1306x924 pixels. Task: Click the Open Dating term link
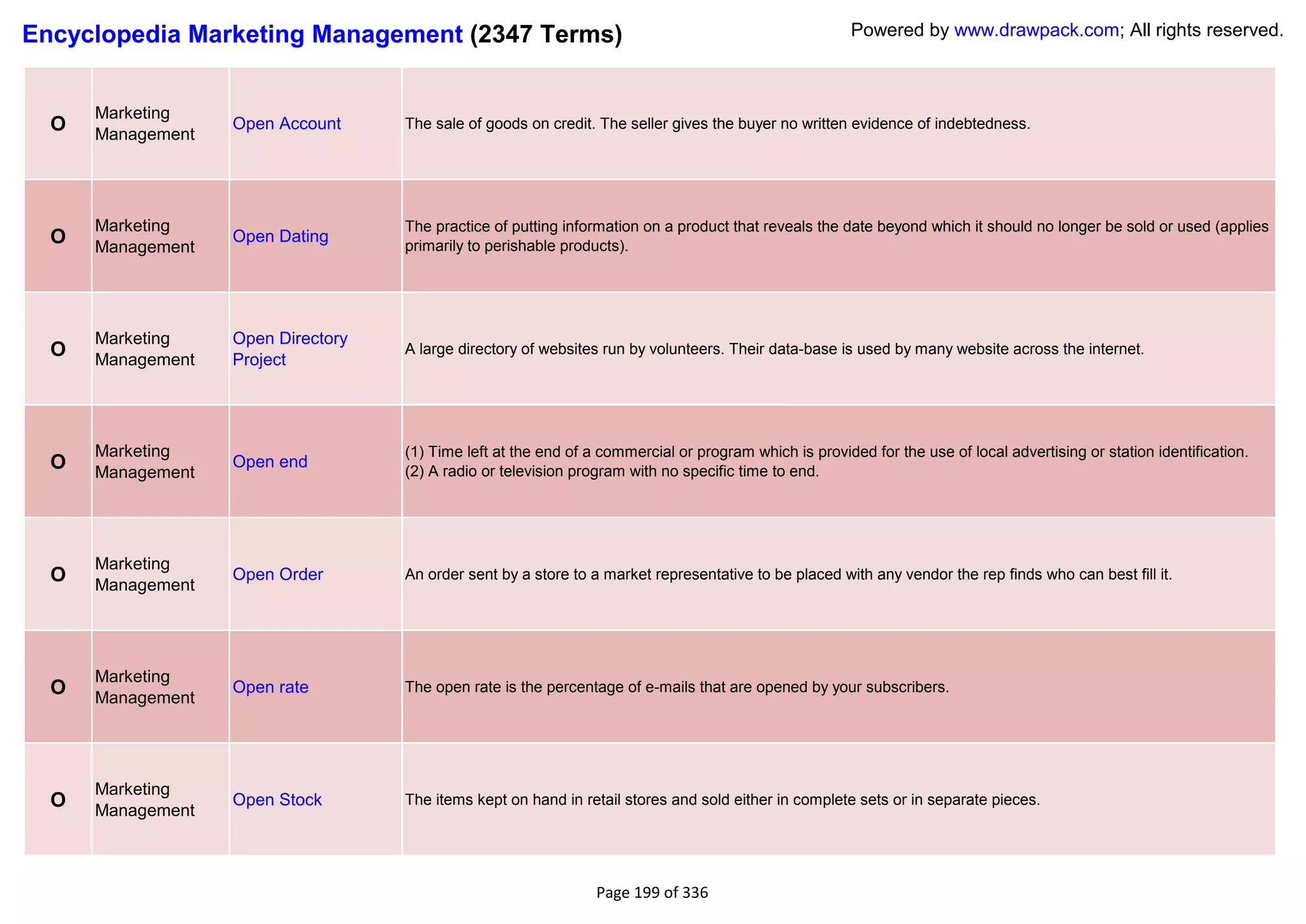click(x=280, y=237)
